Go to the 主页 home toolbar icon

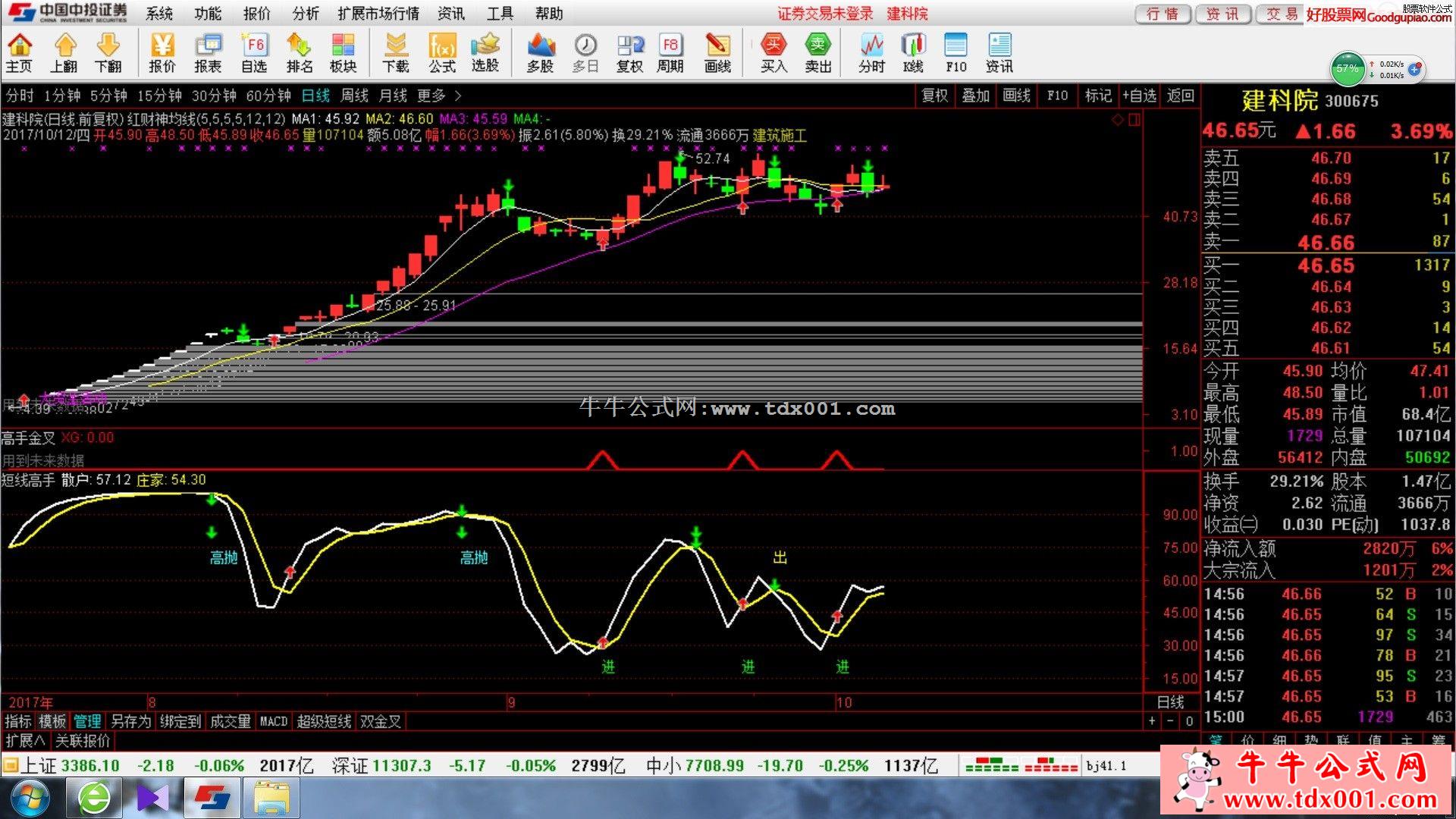click(x=20, y=53)
